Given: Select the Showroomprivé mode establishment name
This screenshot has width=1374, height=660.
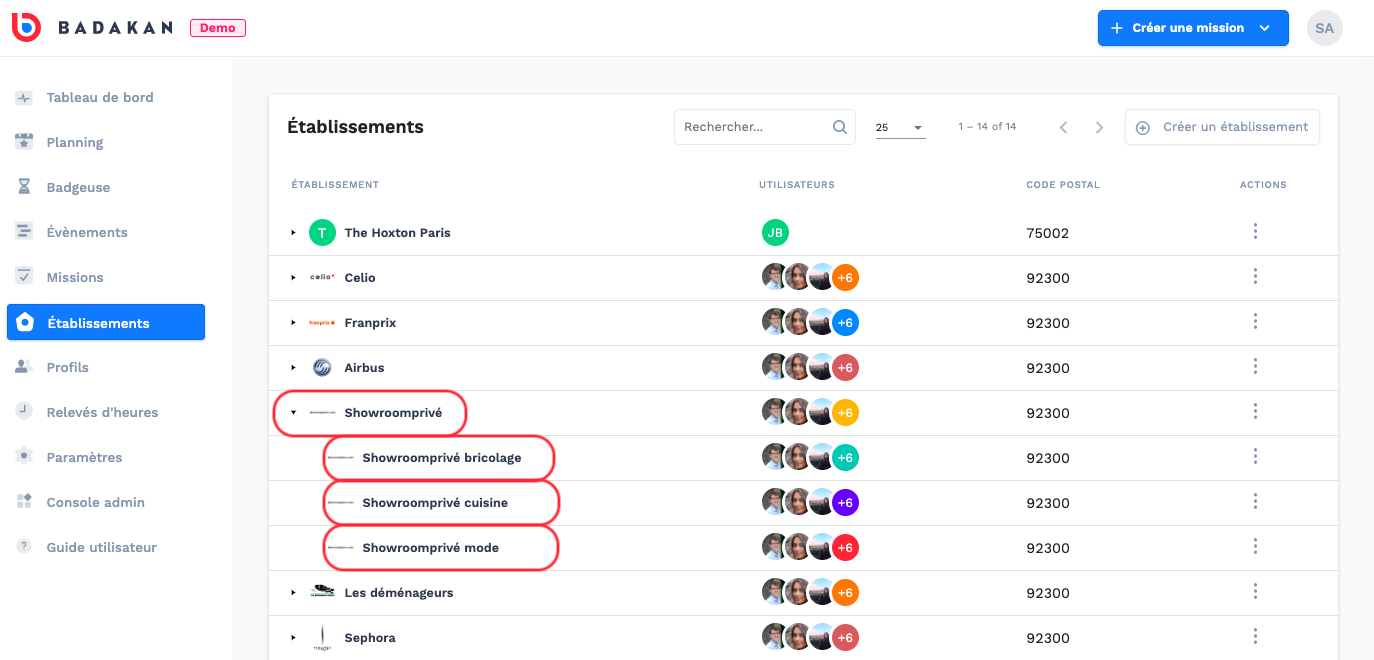Looking at the screenshot, I should 430,548.
